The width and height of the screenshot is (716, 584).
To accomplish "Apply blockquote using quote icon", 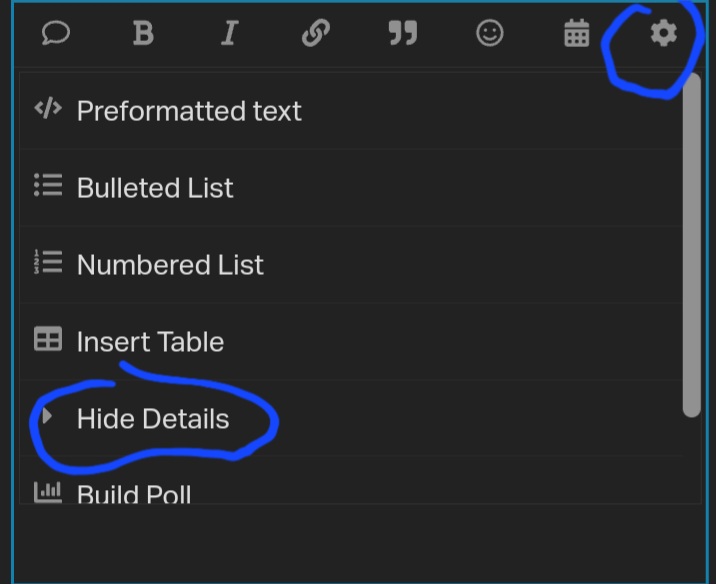I will pos(402,34).
